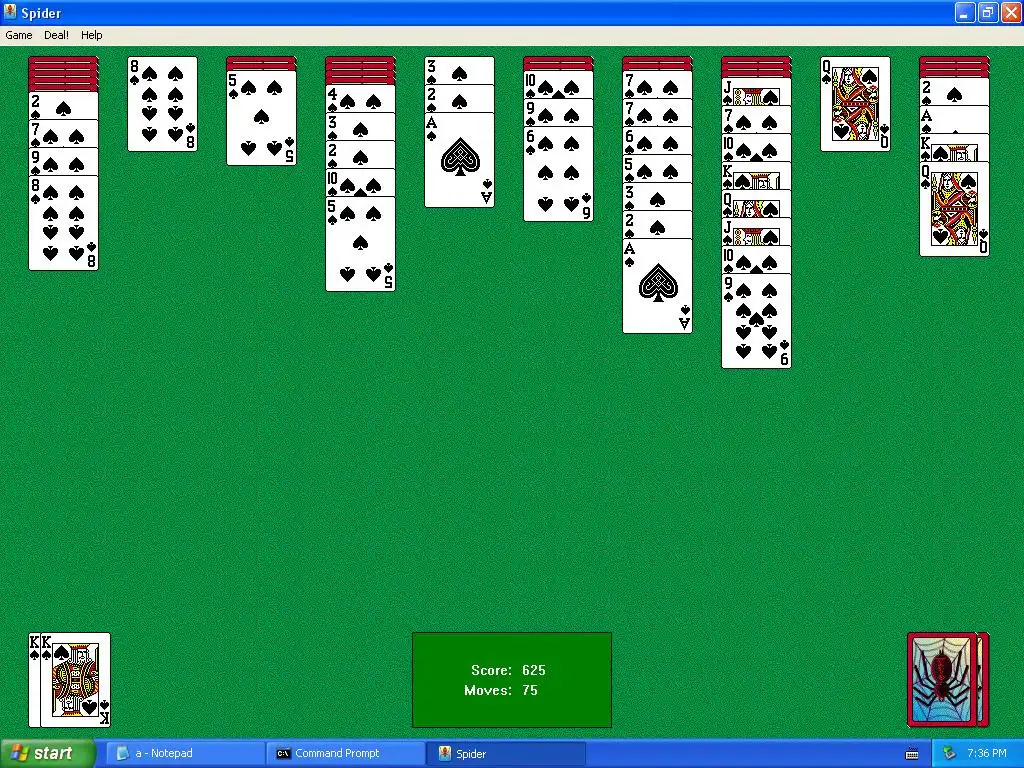Click the 2 of spades in first column
Screen dimensions: 1024x768
click(x=63, y=105)
